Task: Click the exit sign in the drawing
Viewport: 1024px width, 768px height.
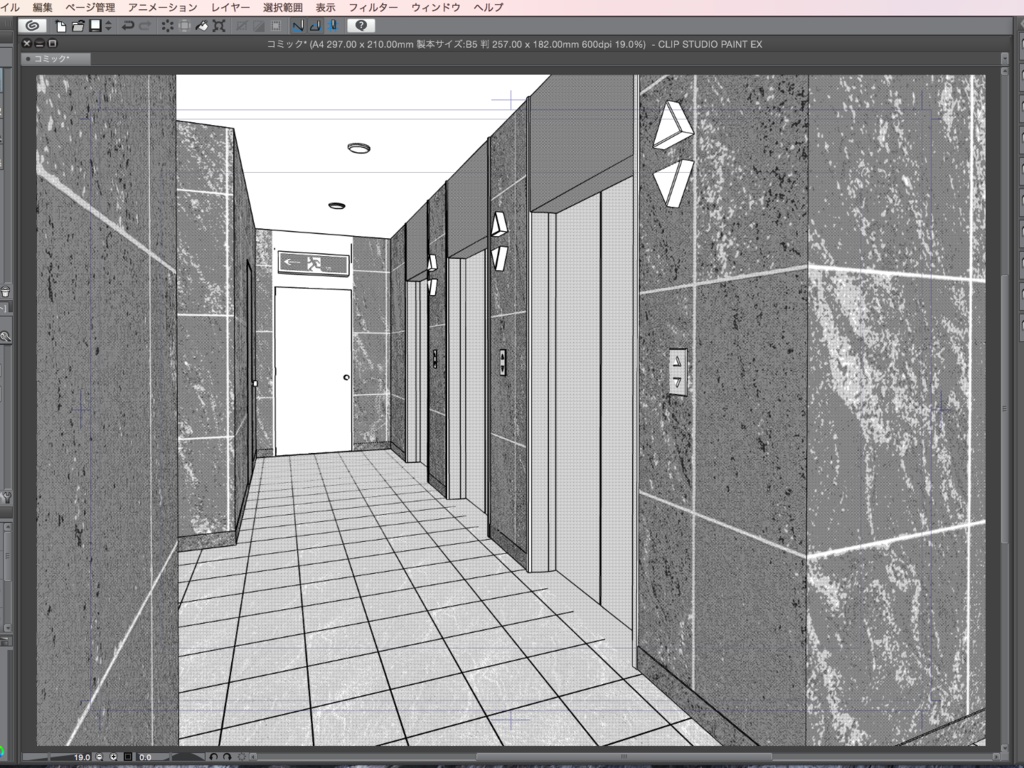Action: click(x=313, y=263)
